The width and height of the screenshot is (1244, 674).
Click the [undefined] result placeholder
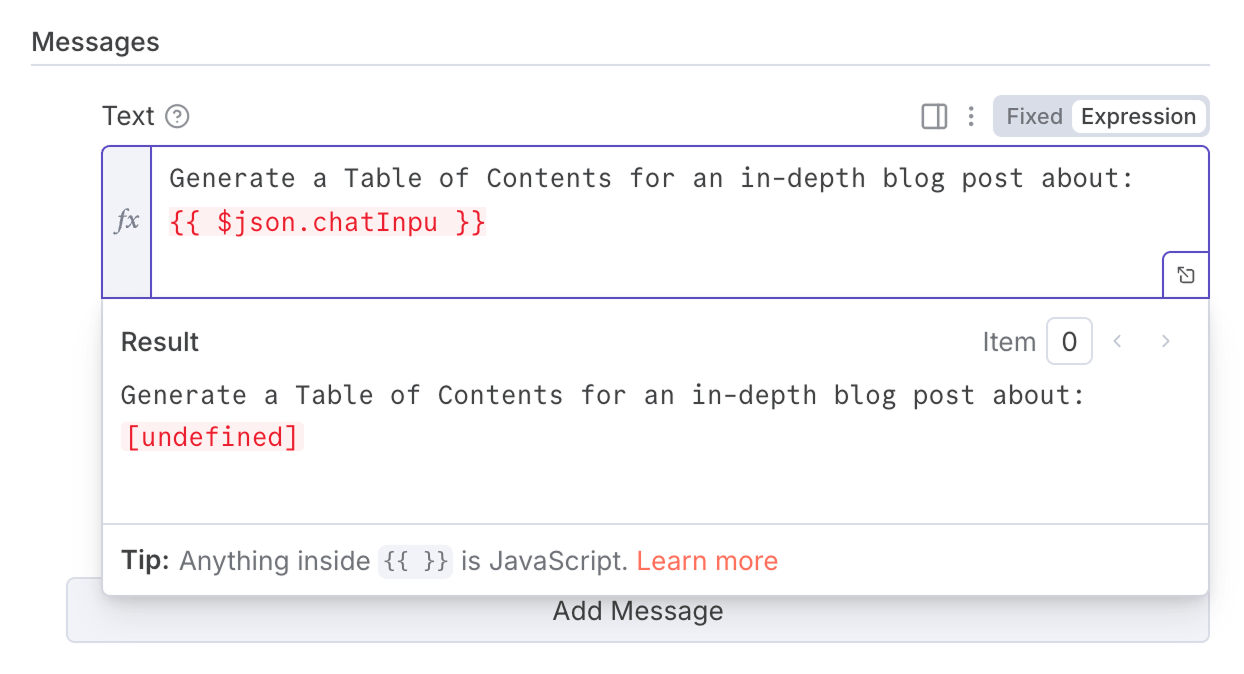tap(212, 436)
